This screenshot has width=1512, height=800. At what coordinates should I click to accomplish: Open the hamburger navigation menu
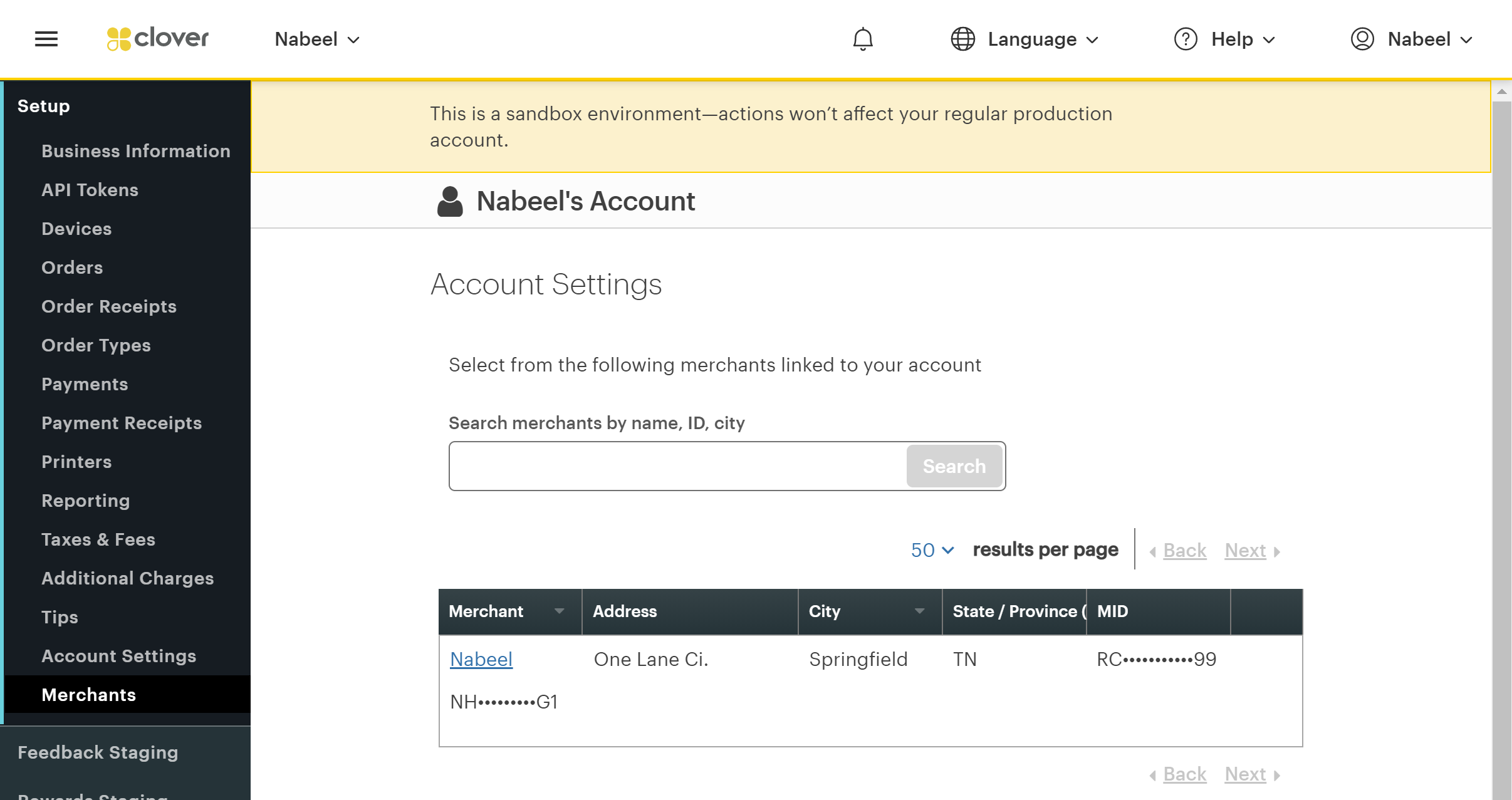click(x=46, y=39)
